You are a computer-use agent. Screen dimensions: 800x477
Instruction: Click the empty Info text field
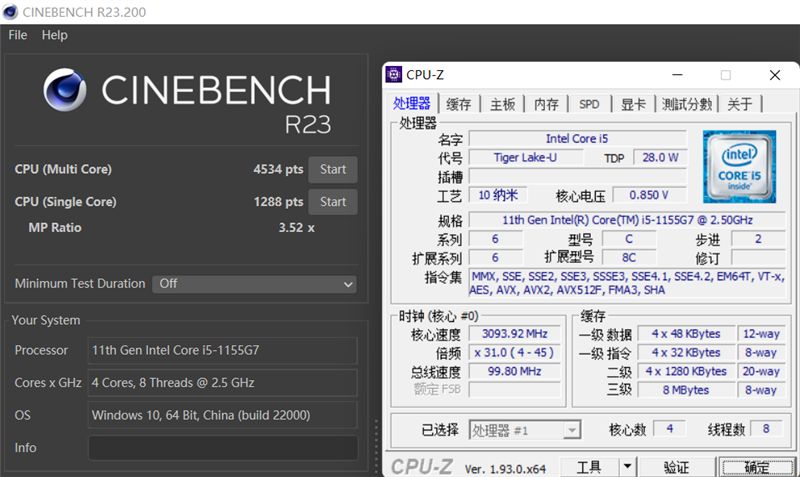222,447
